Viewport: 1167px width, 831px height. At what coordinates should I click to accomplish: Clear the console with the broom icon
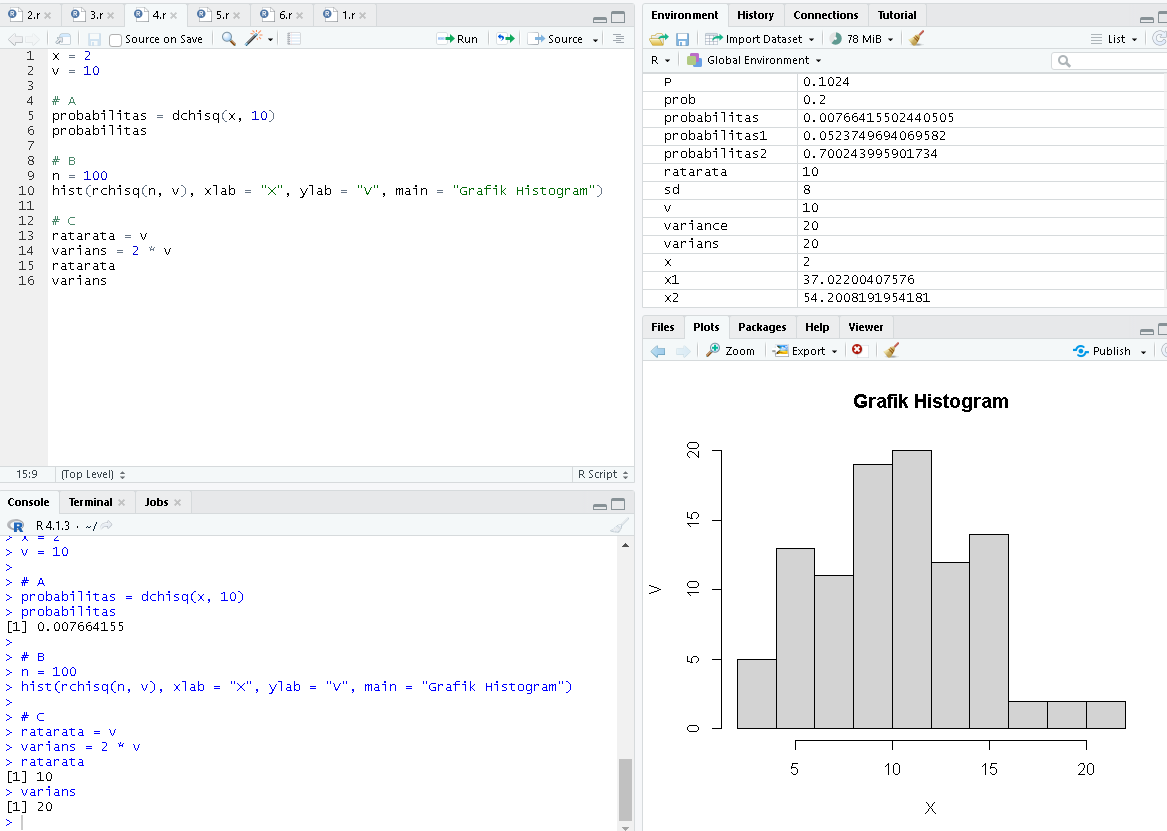620,525
